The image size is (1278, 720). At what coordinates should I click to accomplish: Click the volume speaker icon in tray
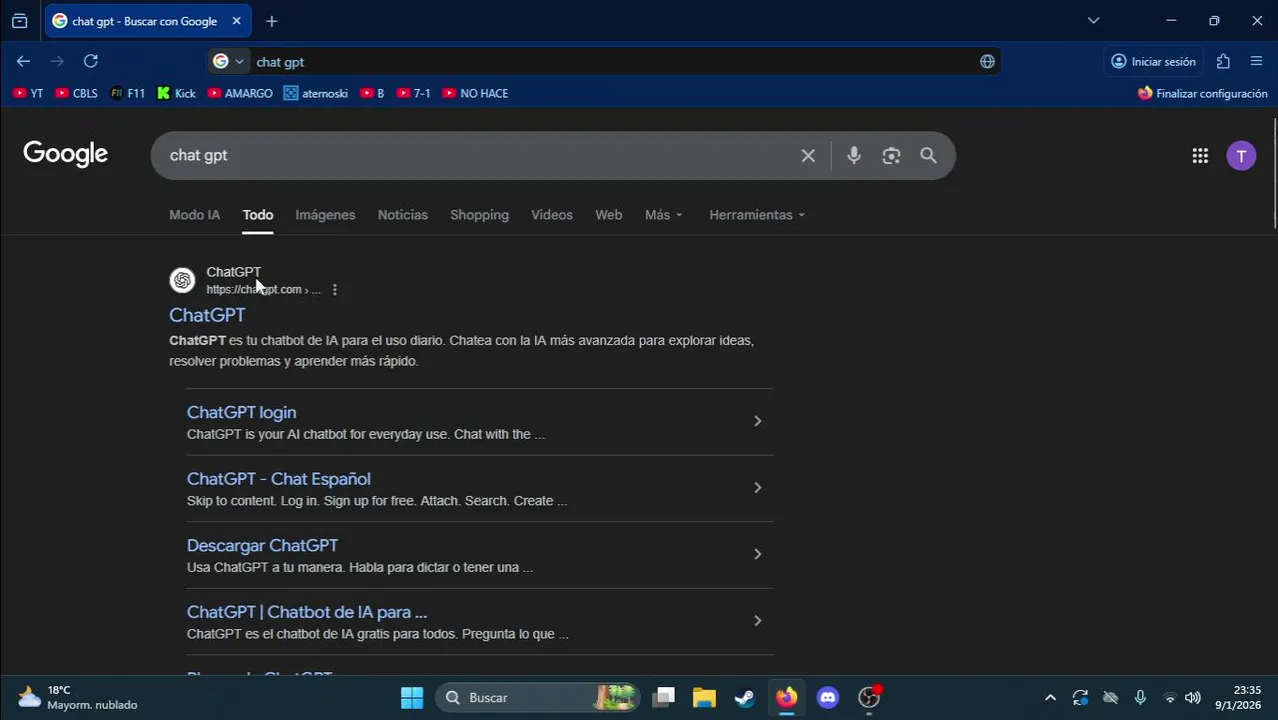coord(1192,697)
